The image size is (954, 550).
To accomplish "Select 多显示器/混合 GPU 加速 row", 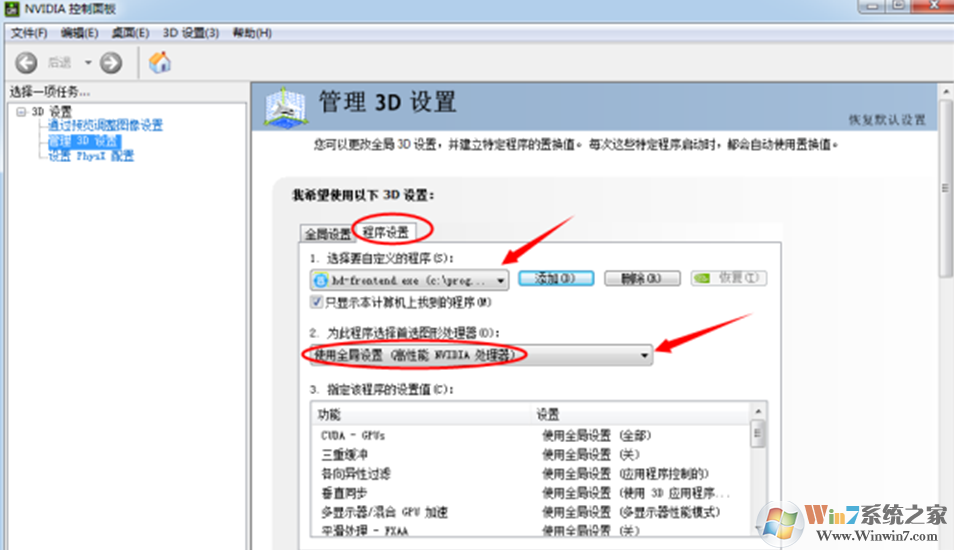I will coord(531,512).
